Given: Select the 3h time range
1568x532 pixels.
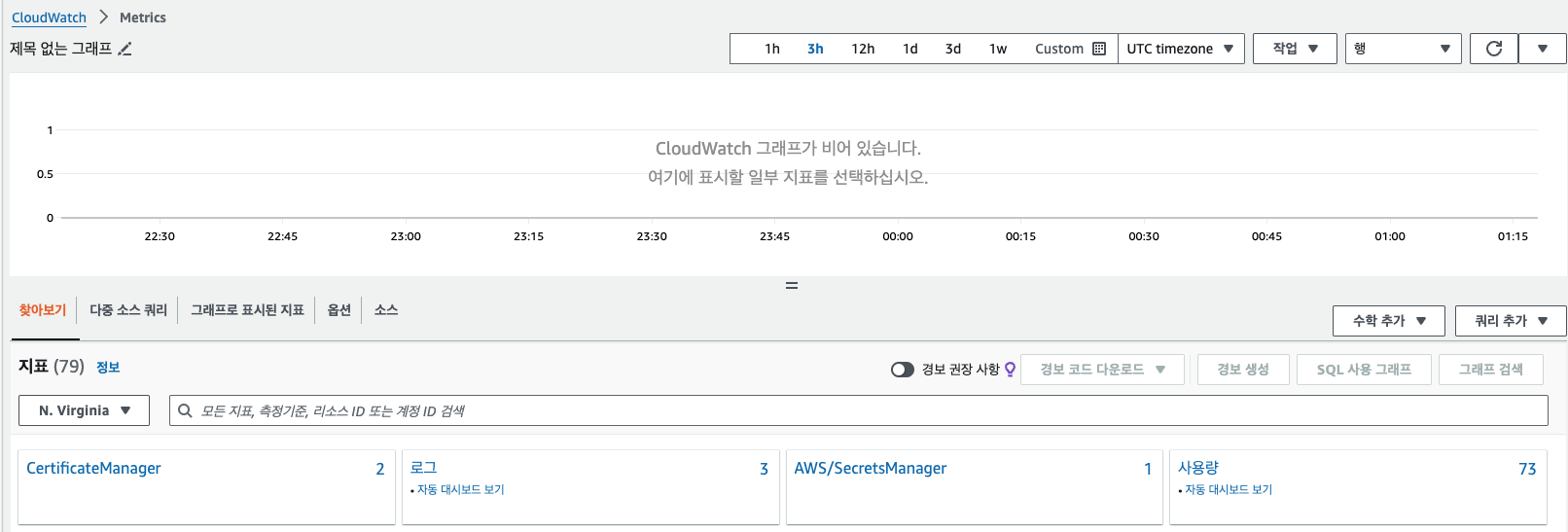Looking at the screenshot, I should click(815, 49).
